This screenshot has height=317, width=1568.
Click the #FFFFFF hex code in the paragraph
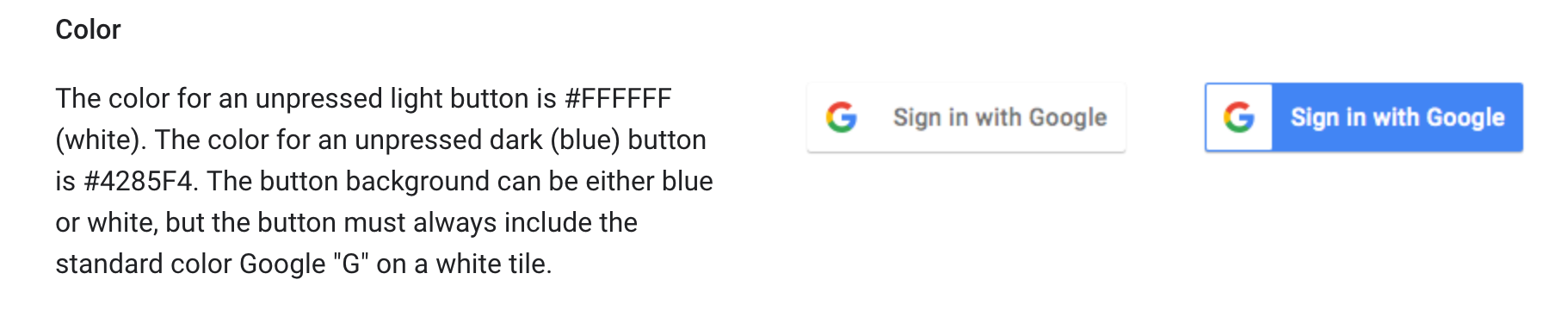[618, 98]
